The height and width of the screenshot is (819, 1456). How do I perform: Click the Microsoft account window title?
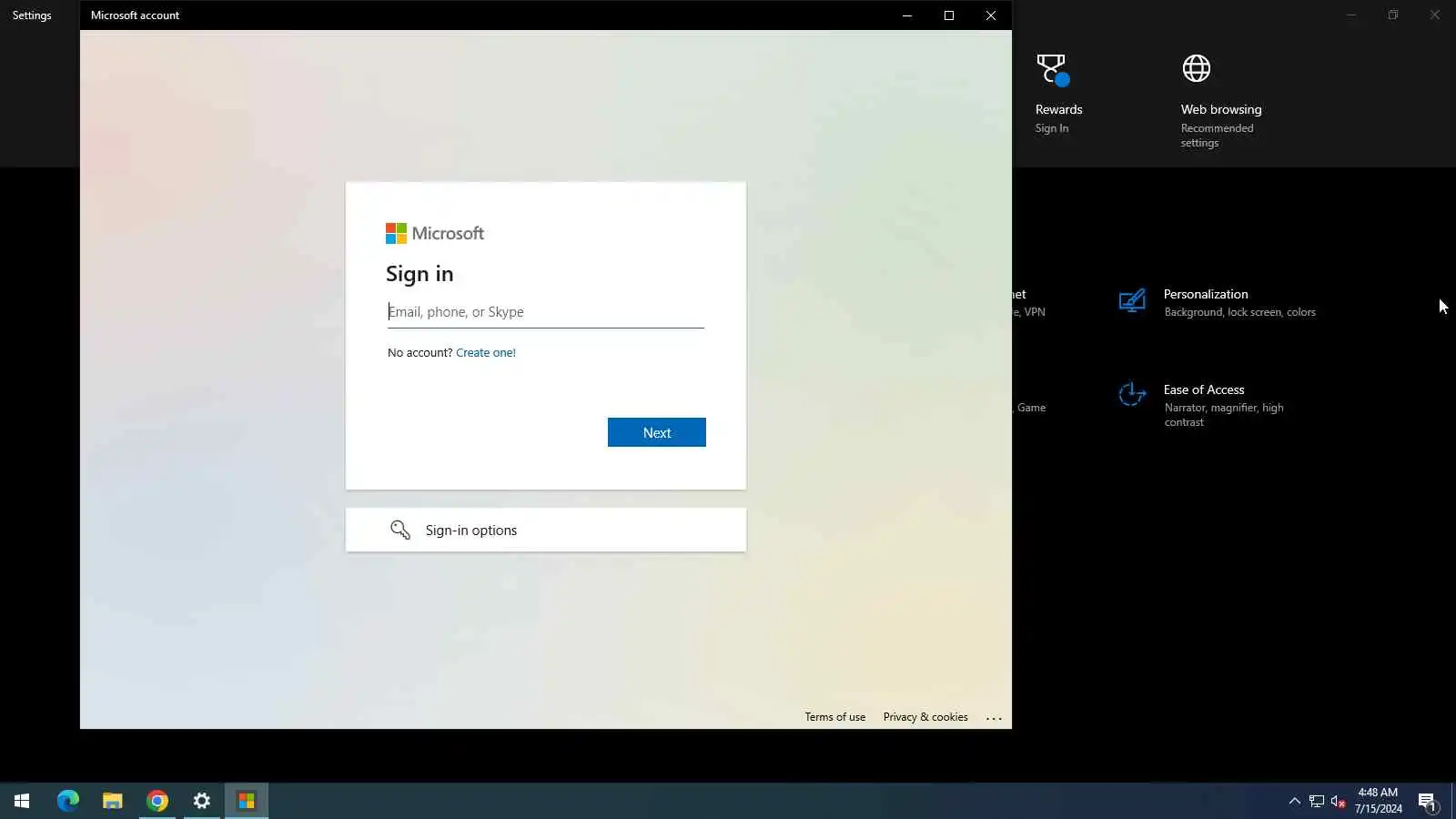135,15
